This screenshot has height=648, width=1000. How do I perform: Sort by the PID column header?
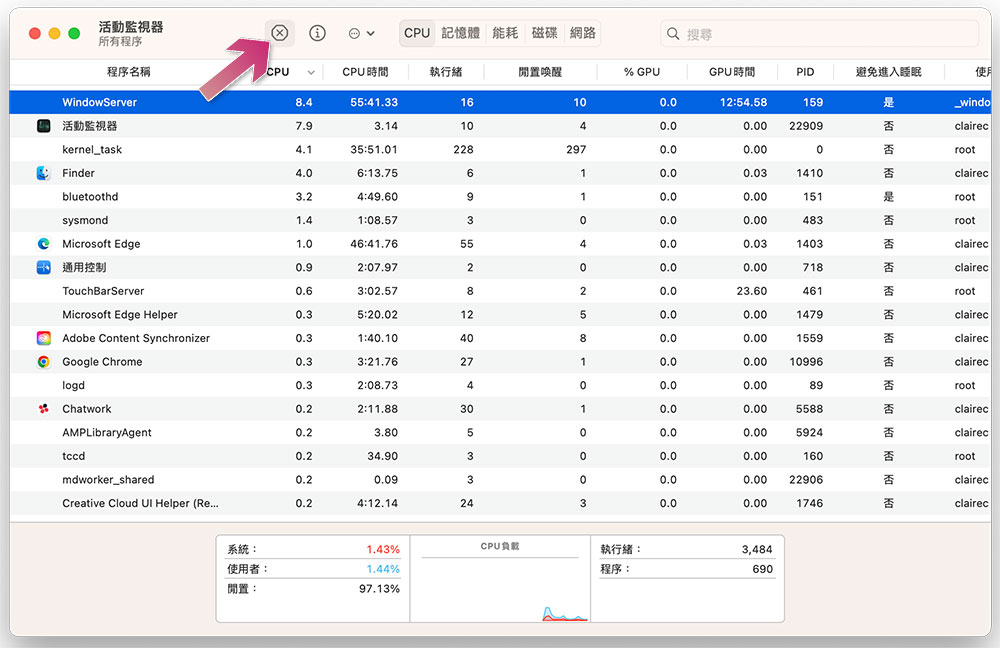coord(805,72)
